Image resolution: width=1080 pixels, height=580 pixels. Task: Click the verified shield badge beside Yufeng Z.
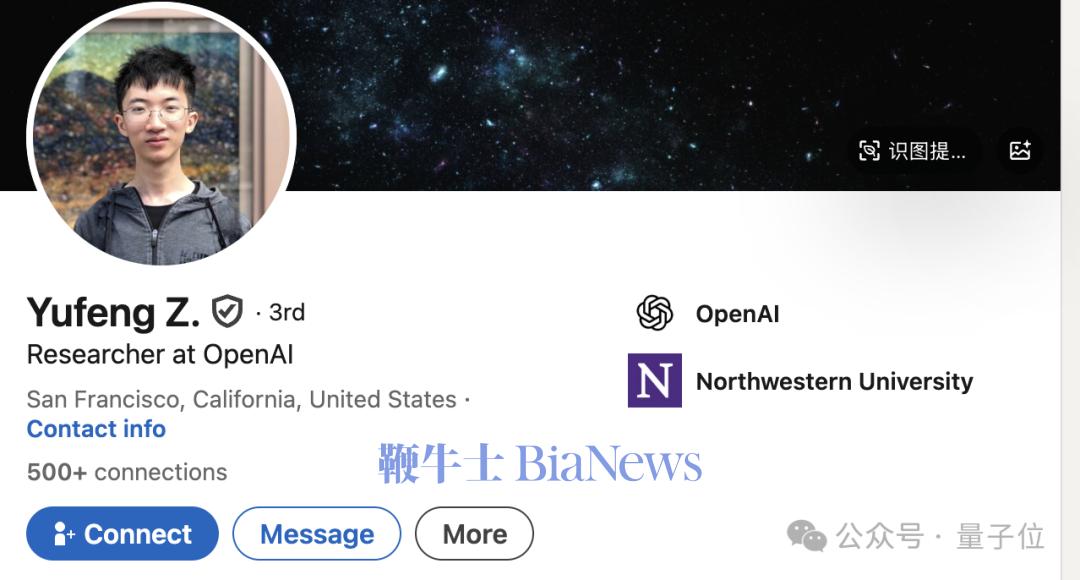point(227,311)
